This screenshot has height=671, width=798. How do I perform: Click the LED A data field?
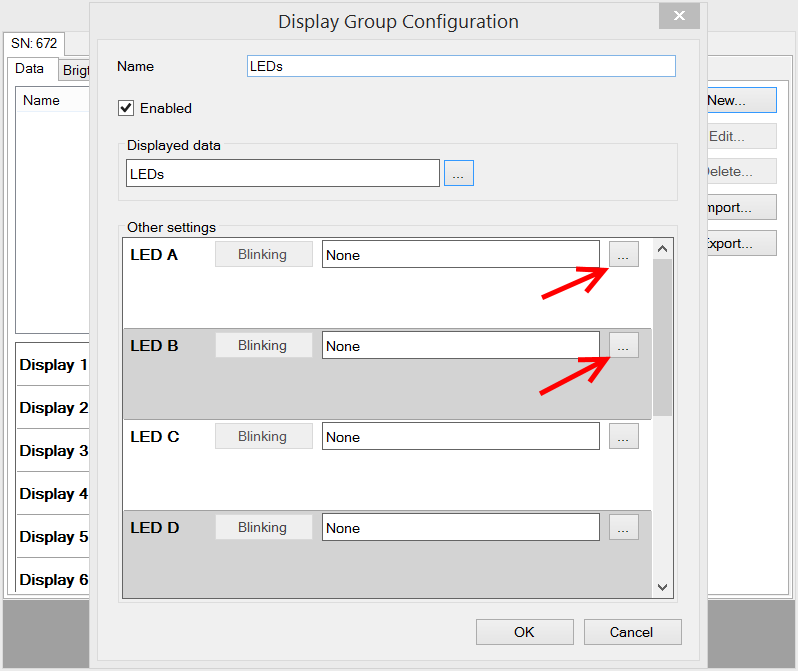click(460, 255)
